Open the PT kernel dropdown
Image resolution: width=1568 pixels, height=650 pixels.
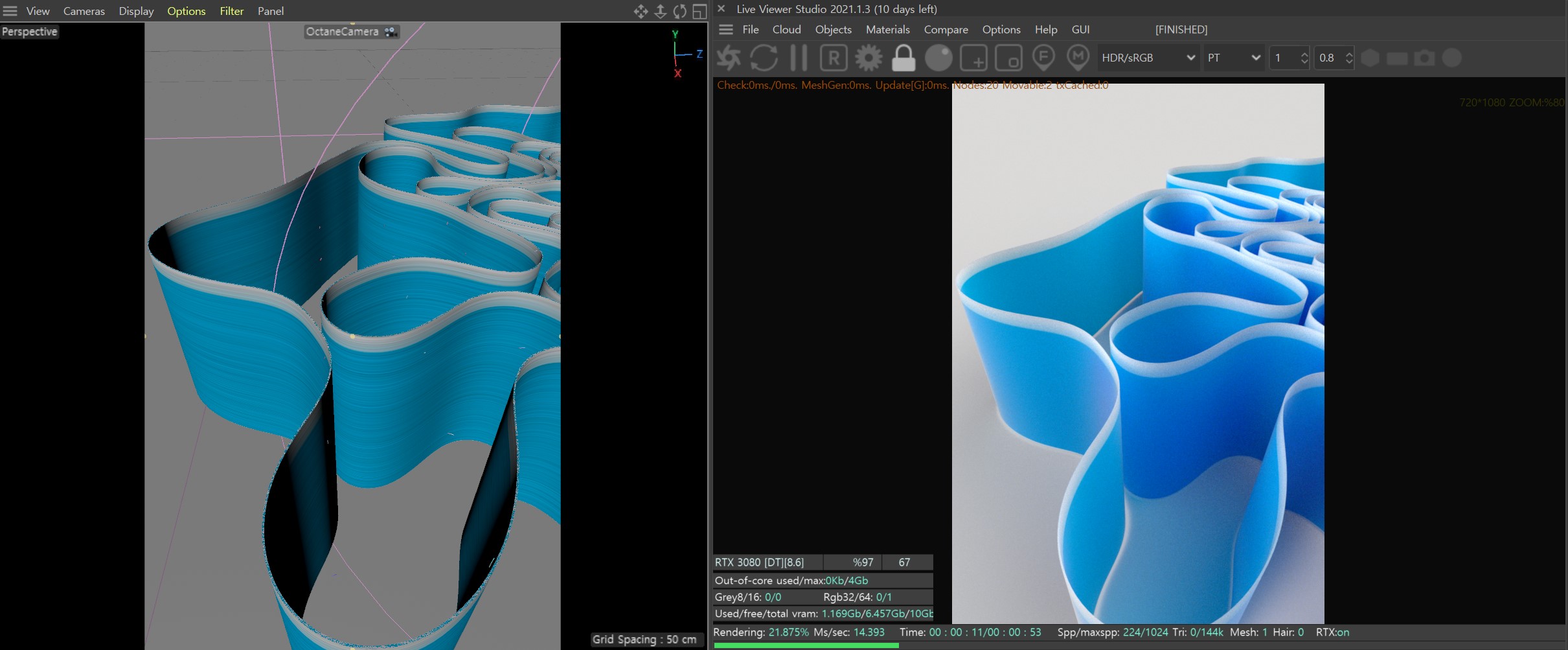pyautogui.click(x=1234, y=58)
